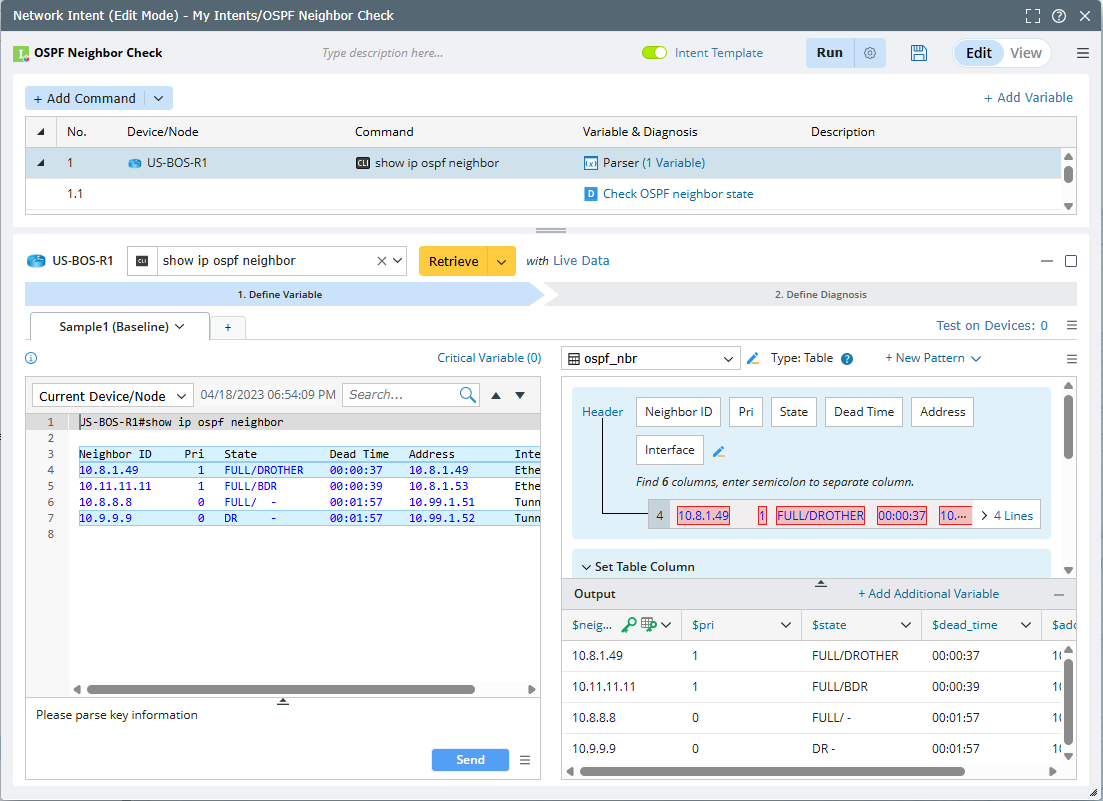Click the search magnifier icon
1103x801 pixels.
point(468,395)
